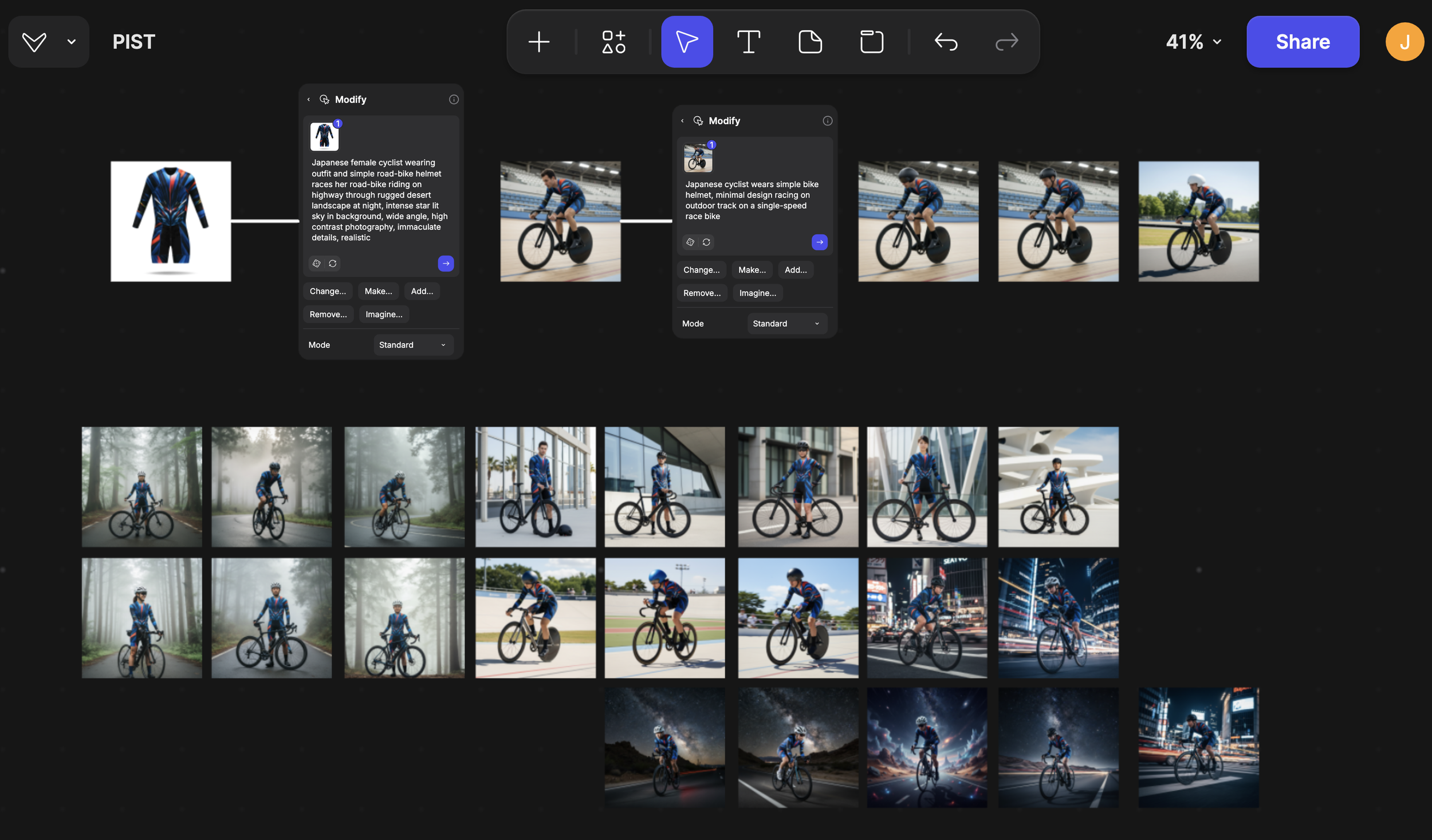
Task: Click the Share button
Action: (1303, 42)
